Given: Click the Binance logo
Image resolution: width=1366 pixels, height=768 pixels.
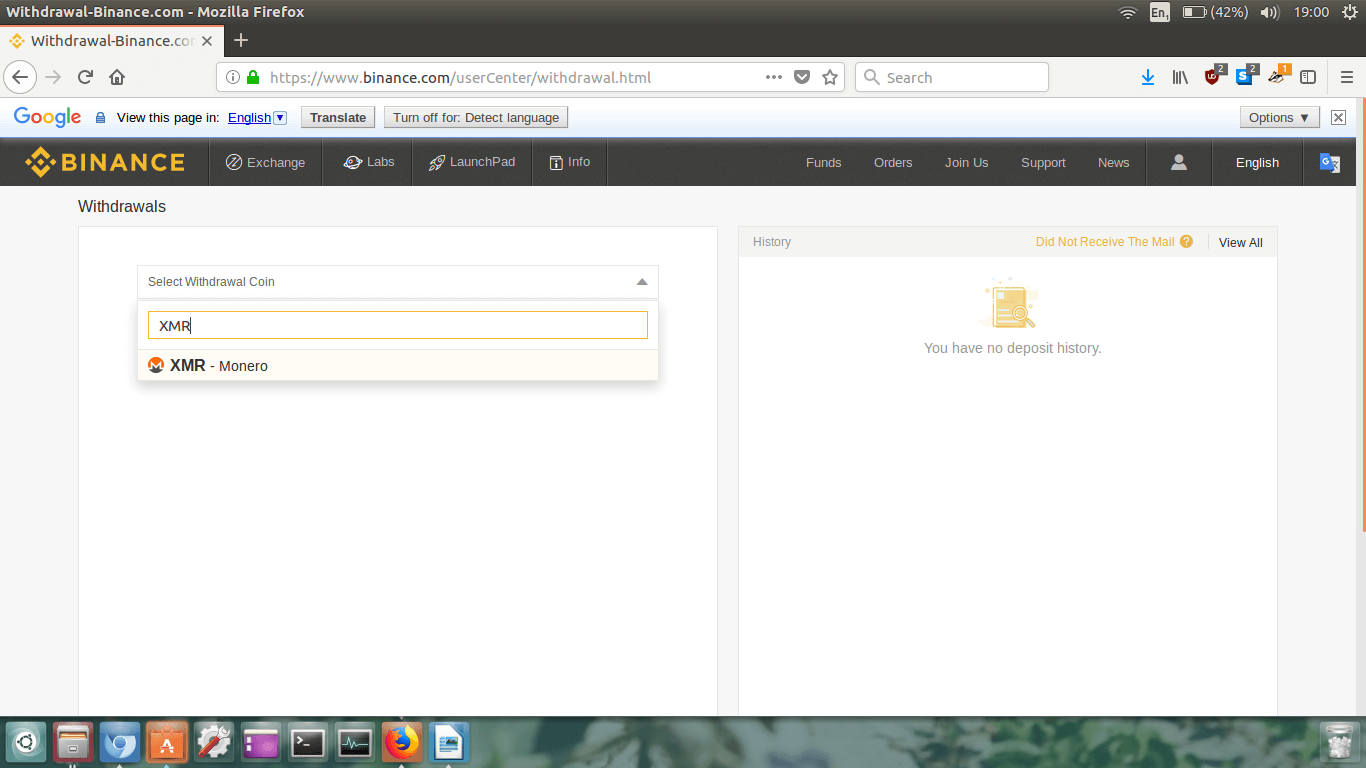Looking at the screenshot, I should click(x=105, y=162).
